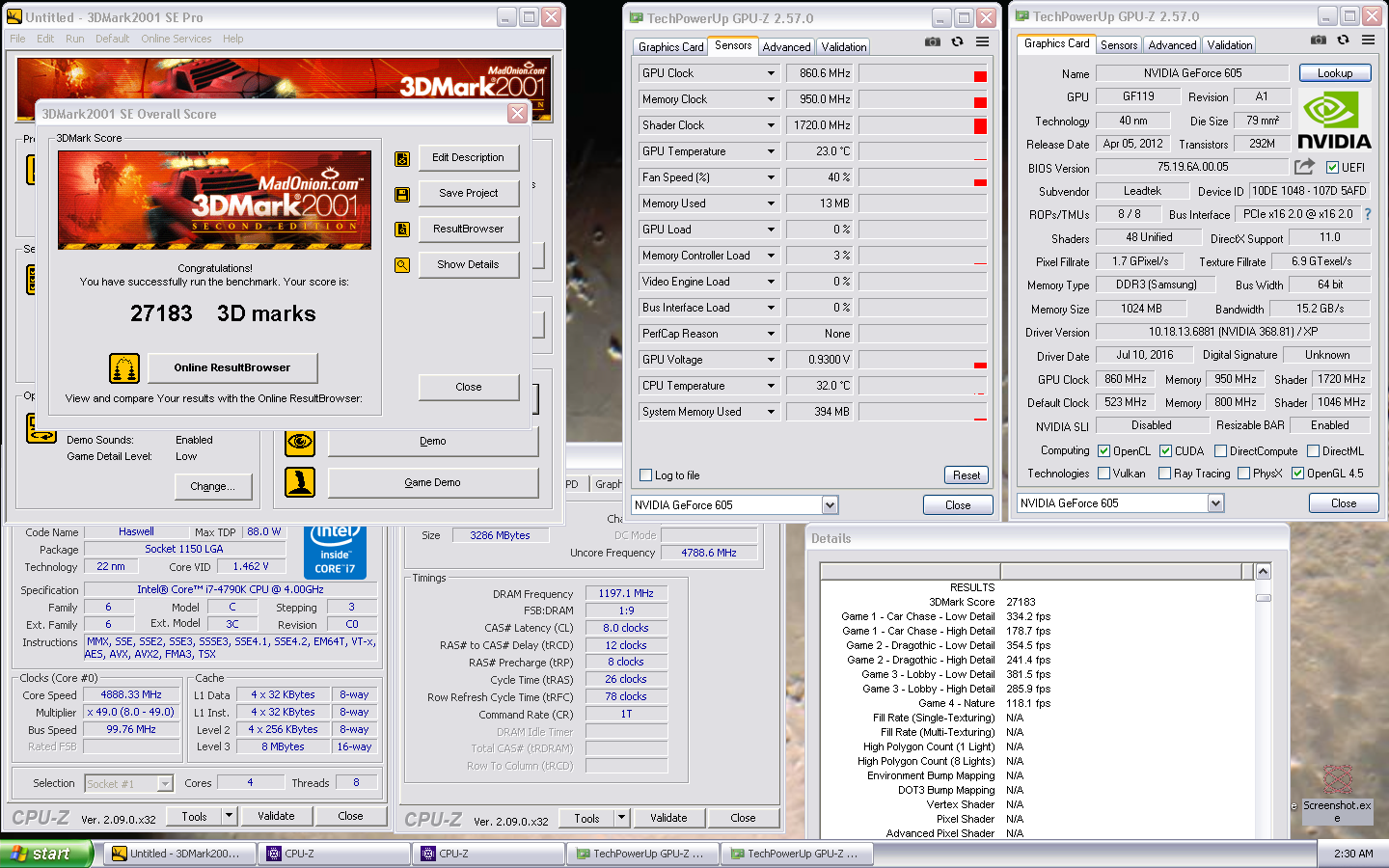Toggle the UEFI checkbox

(1332, 168)
